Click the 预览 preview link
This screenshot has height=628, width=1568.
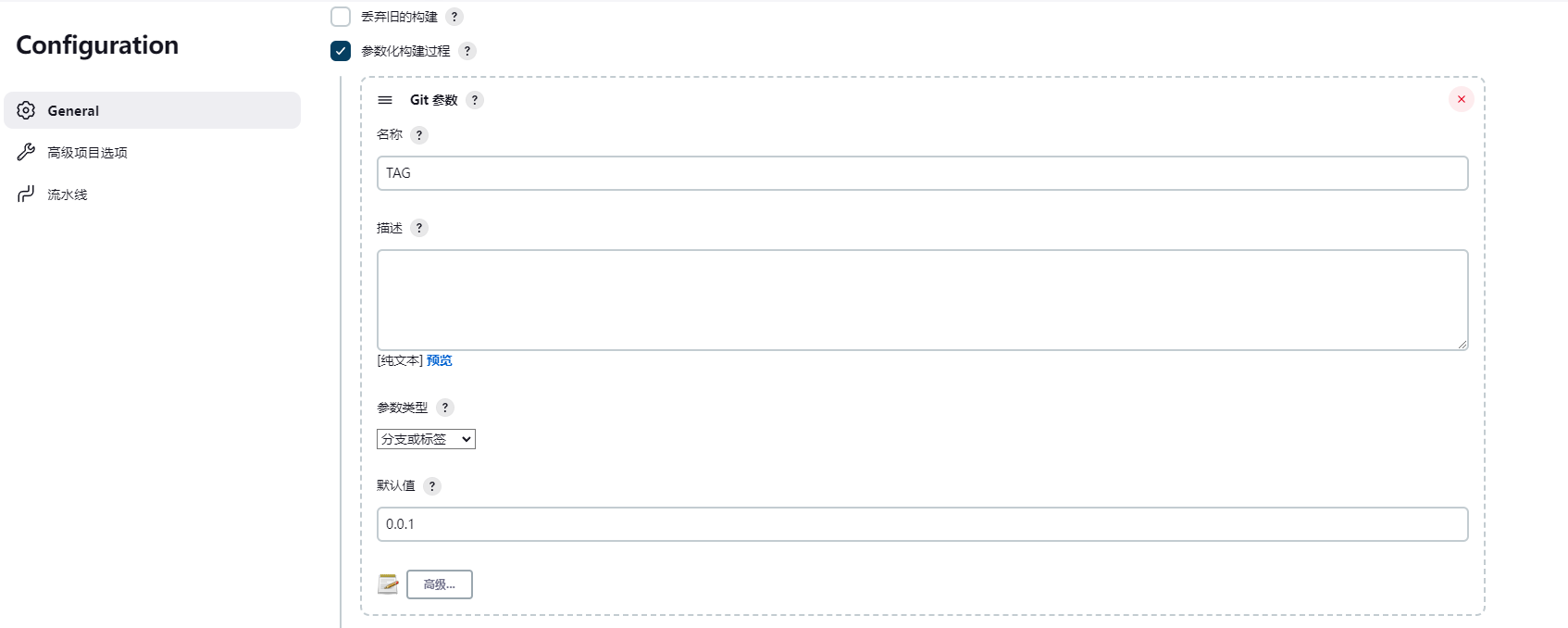pyautogui.click(x=440, y=360)
